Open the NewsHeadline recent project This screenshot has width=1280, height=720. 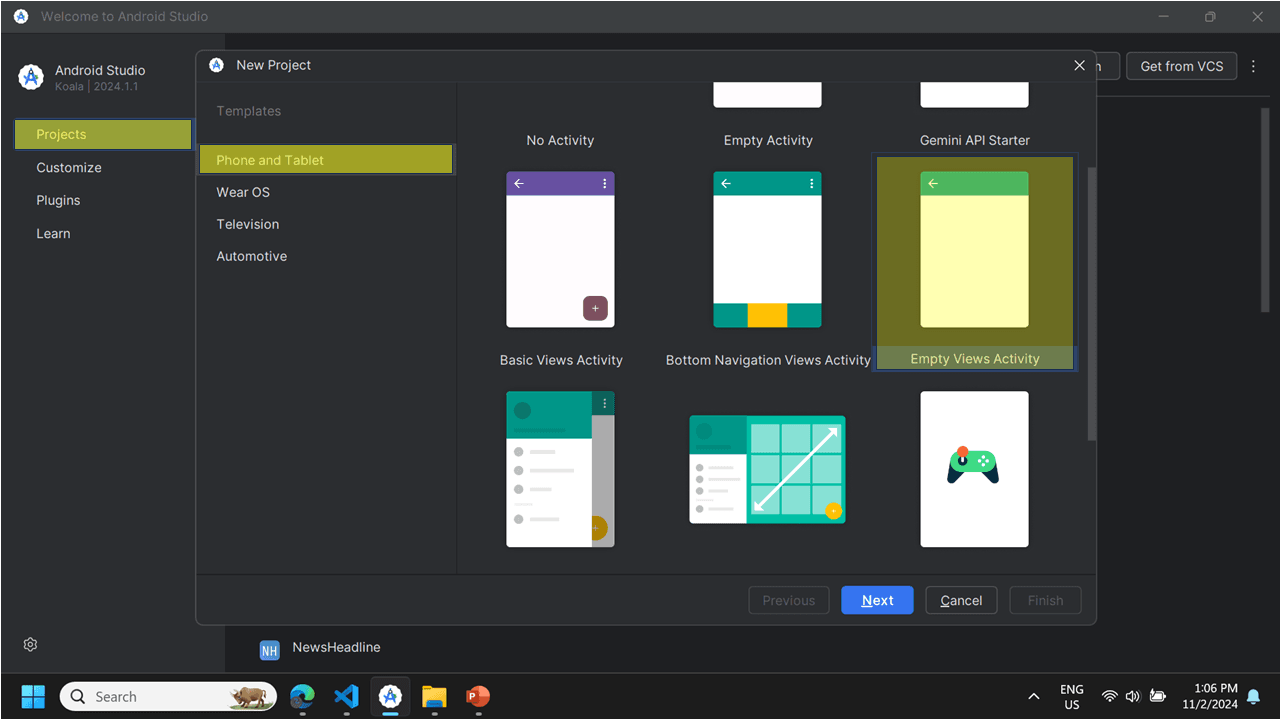[x=336, y=647]
